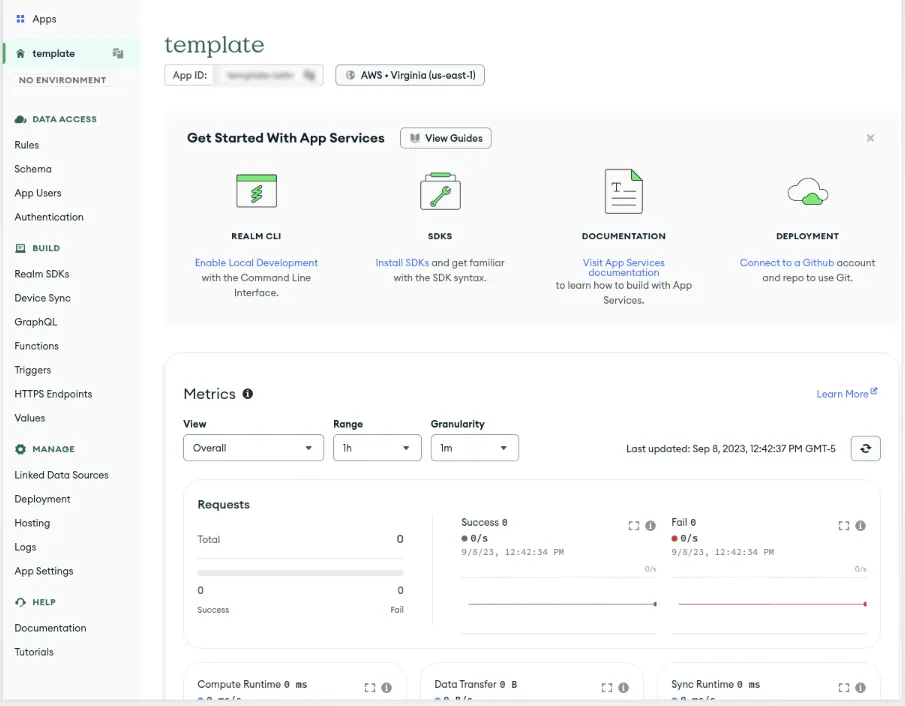905x706 pixels.
Task: Open the Range dropdown showing 1h
Action: click(377, 448)
